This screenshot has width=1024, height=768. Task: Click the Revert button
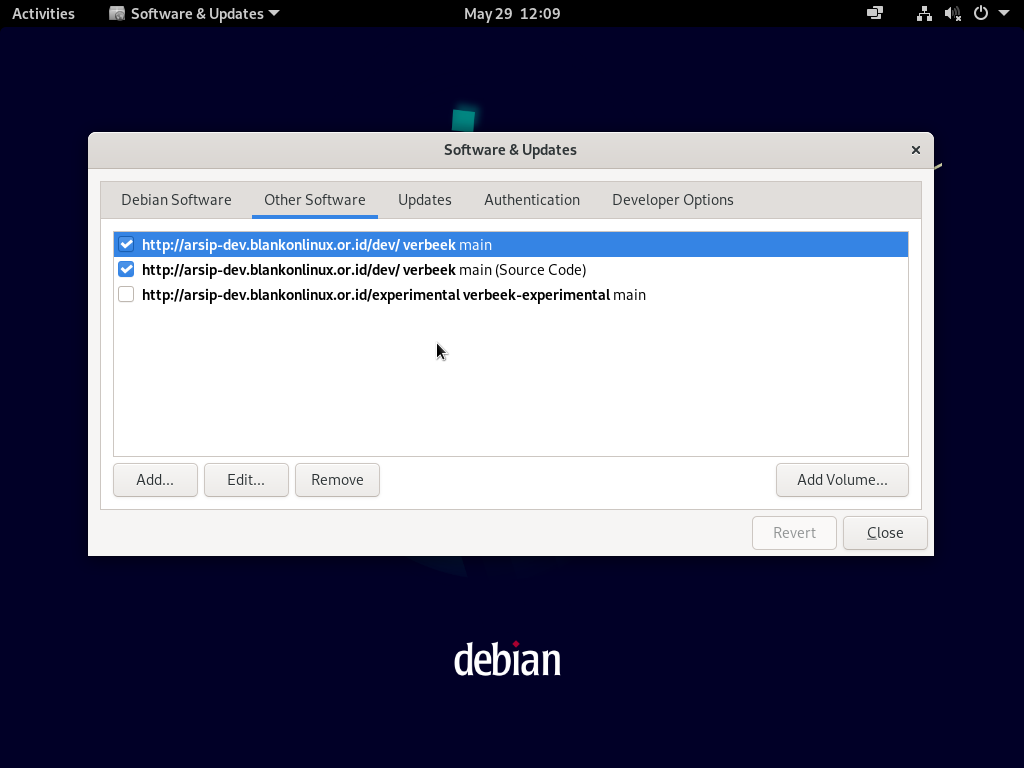click(794, 533)
